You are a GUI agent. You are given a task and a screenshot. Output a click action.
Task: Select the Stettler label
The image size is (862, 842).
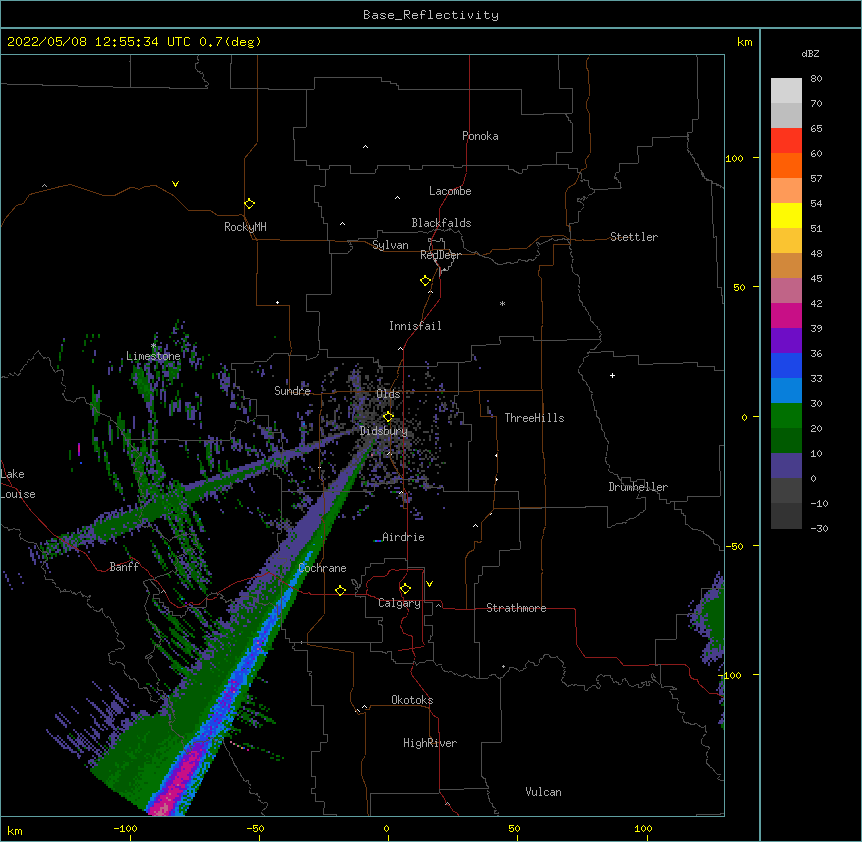click(634, 237)
